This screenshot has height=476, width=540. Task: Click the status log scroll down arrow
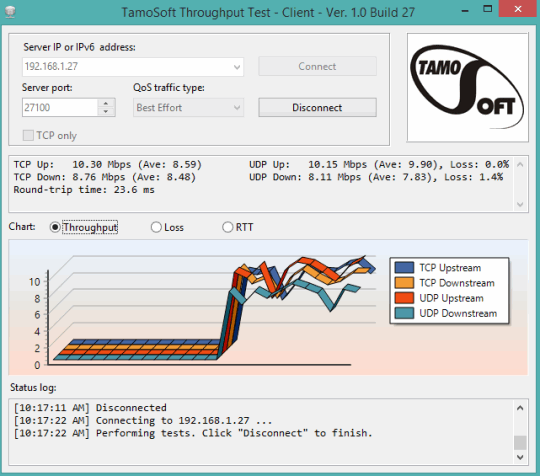(520, 457)
